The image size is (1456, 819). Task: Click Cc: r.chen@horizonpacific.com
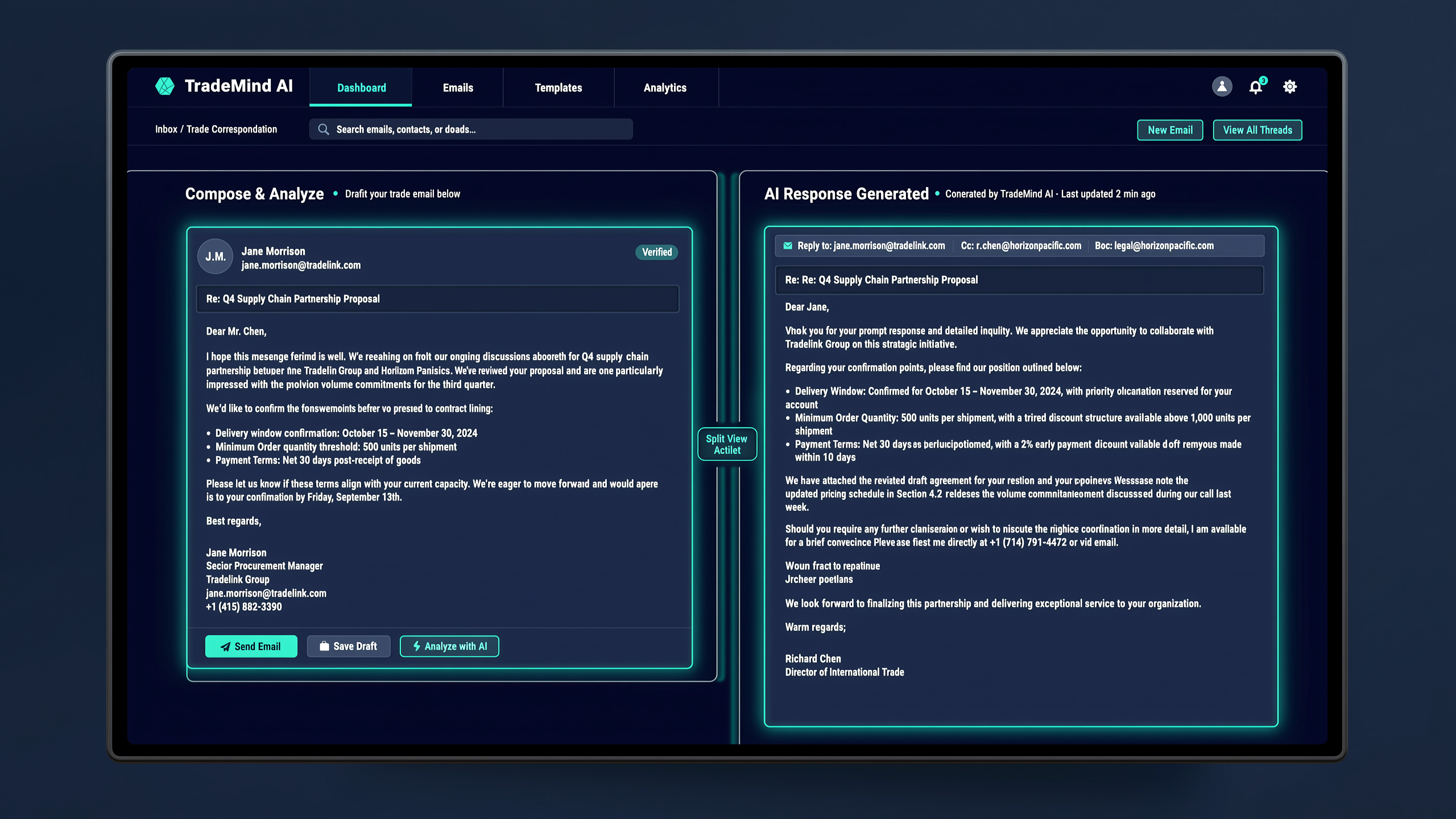[x=1021, y=246]
